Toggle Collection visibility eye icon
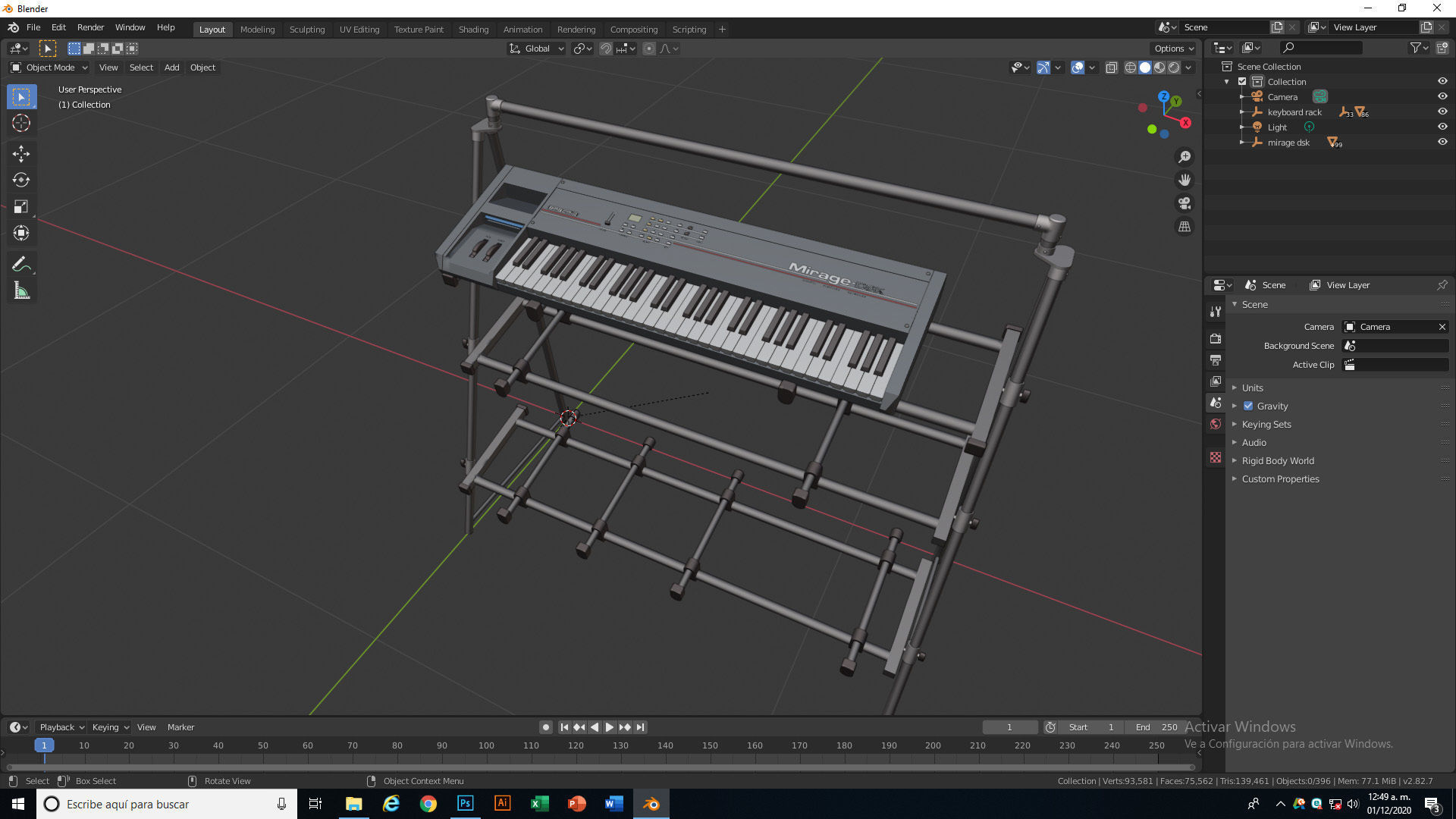Image resolution: width=1456 pixels, height=819 pixels. point(1442,82)
